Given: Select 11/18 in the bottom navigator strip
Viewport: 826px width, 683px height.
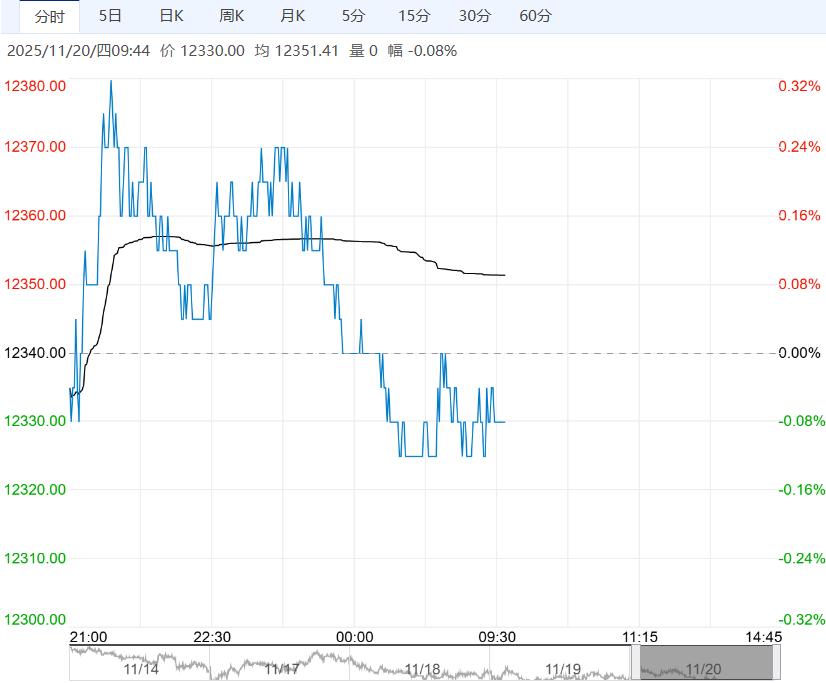Looking at the screenshot, I should pyautogui.click(x=423, y=669).
